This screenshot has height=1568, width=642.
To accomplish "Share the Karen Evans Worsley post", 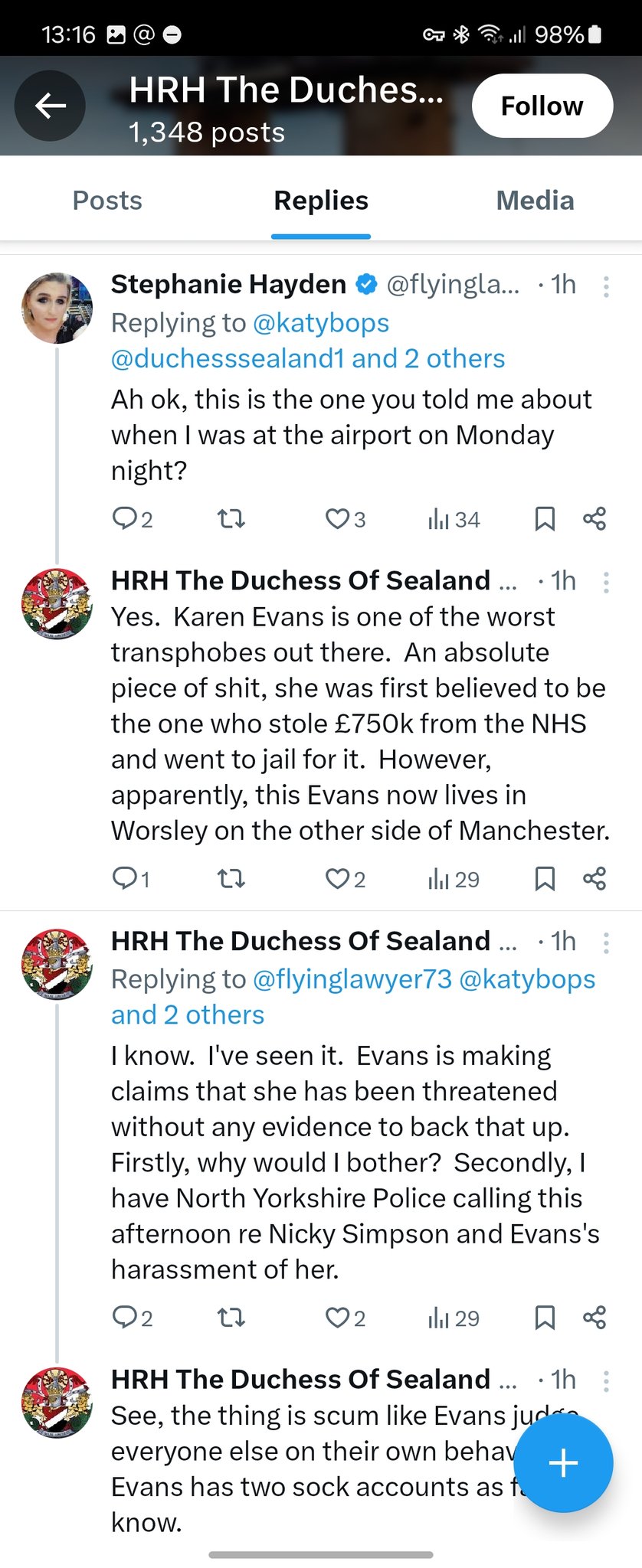I will tap(595, 878).
